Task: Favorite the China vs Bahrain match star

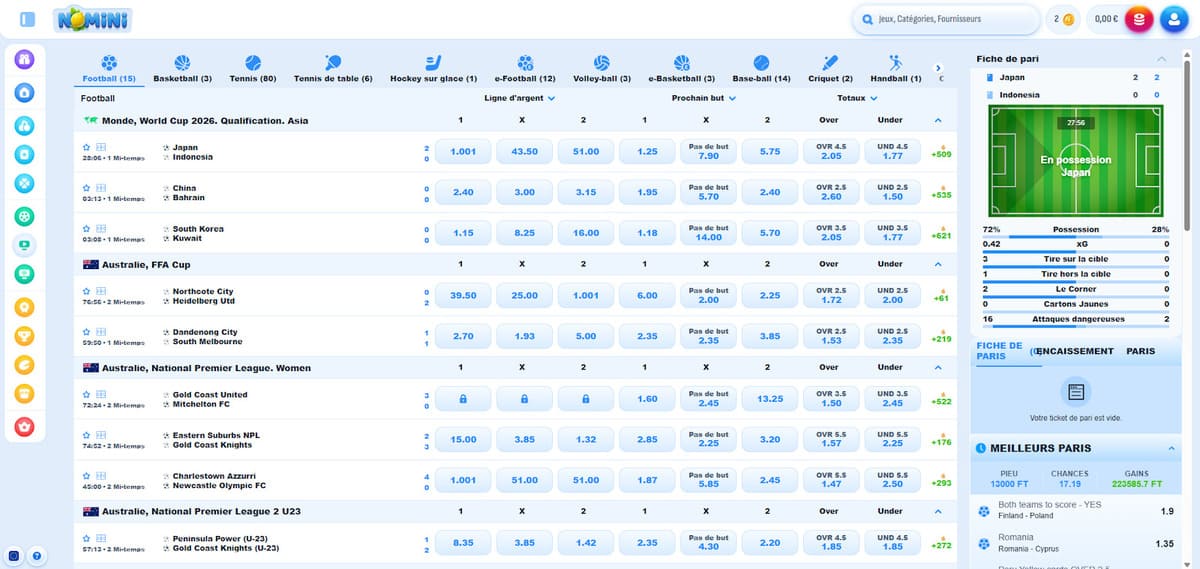Action: click(x=87, y=187)
